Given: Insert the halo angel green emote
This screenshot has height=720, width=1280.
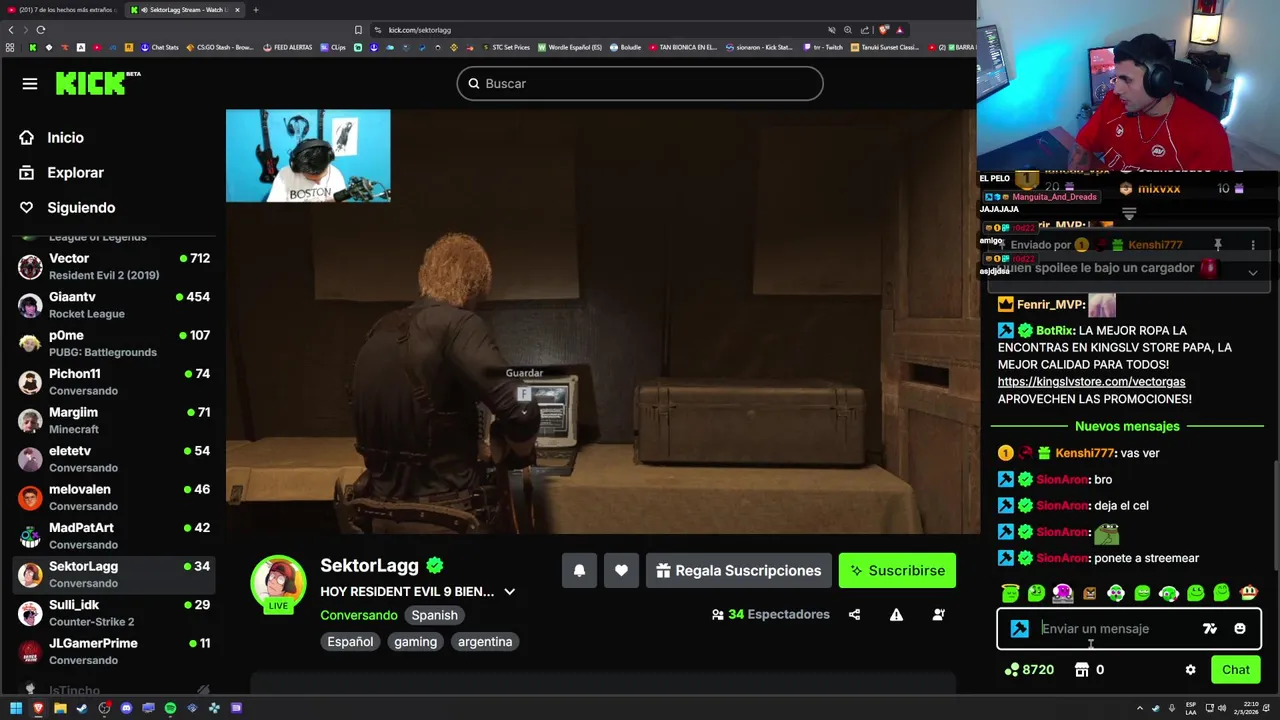Looking at the screenshot, I should pyautogui.click(x=1010, y=593).
